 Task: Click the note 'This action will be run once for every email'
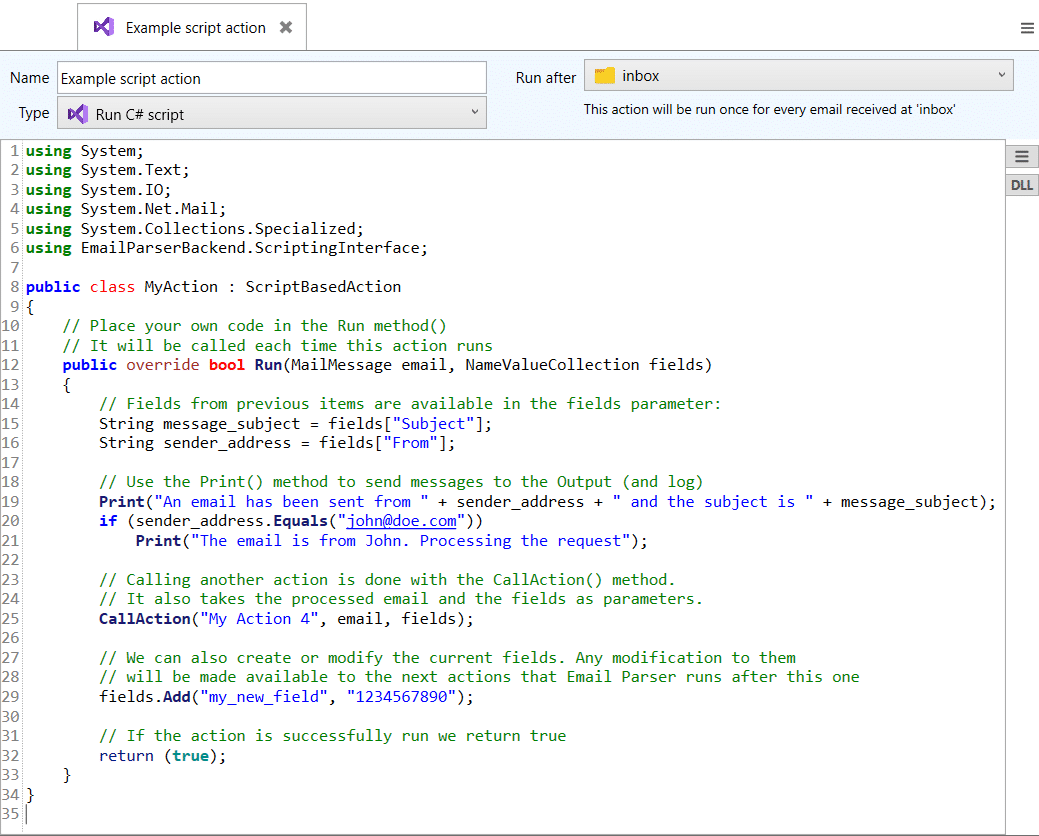click(769, 109)
